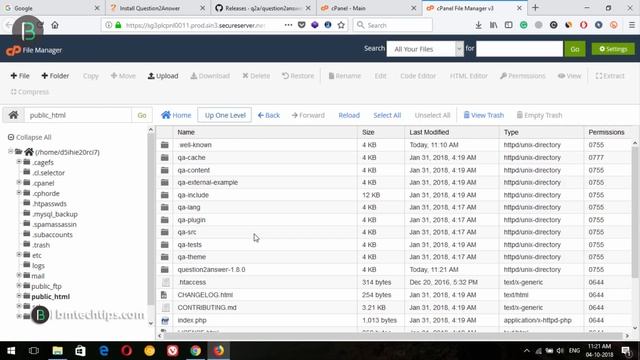The width and height of the screenshot is (640, 360).
Task: Collapse All folders in the tree
Action: (x=29, y=137)
